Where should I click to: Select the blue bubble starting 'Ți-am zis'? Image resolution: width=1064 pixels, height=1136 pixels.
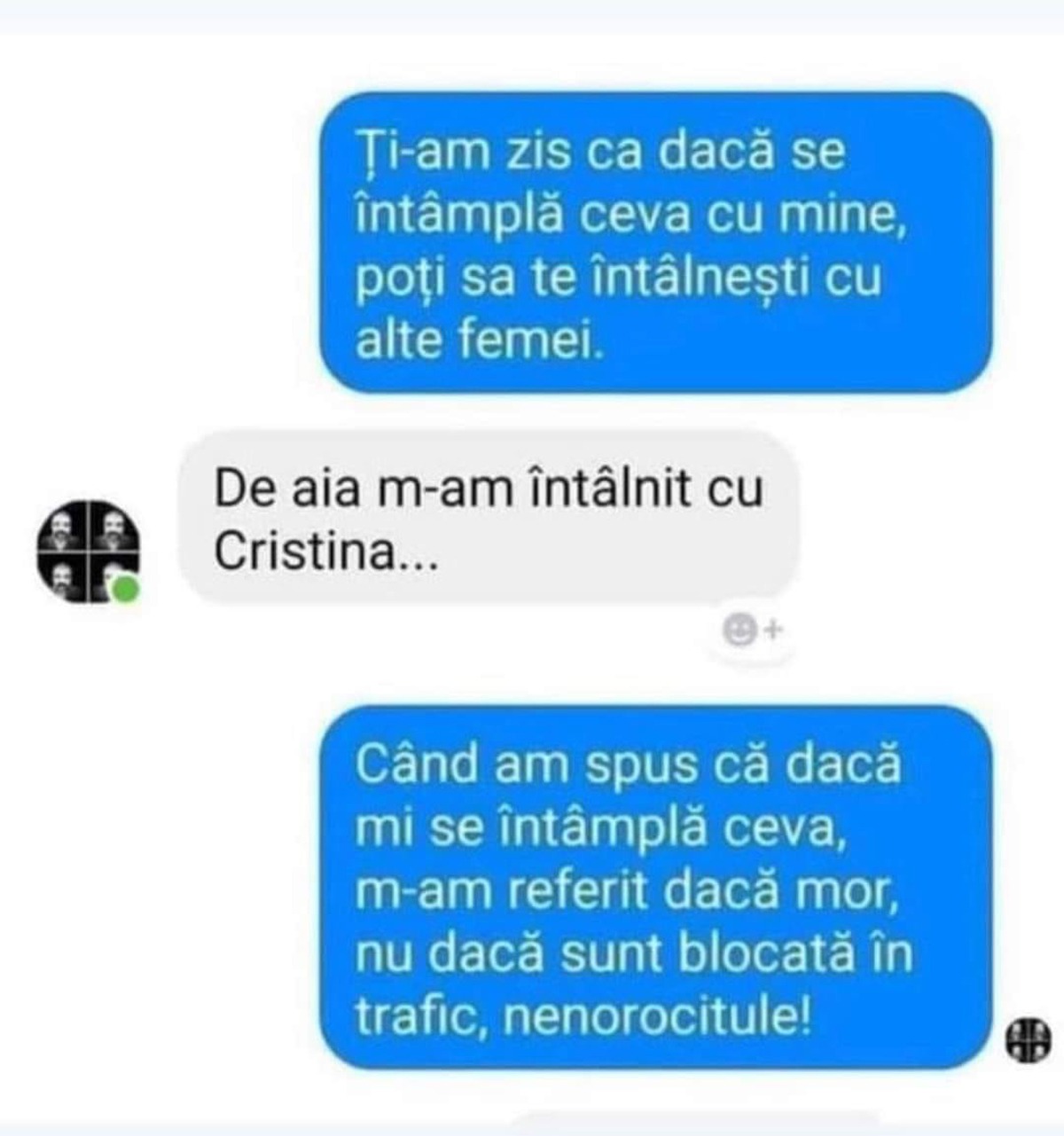(x=655, y=241)
